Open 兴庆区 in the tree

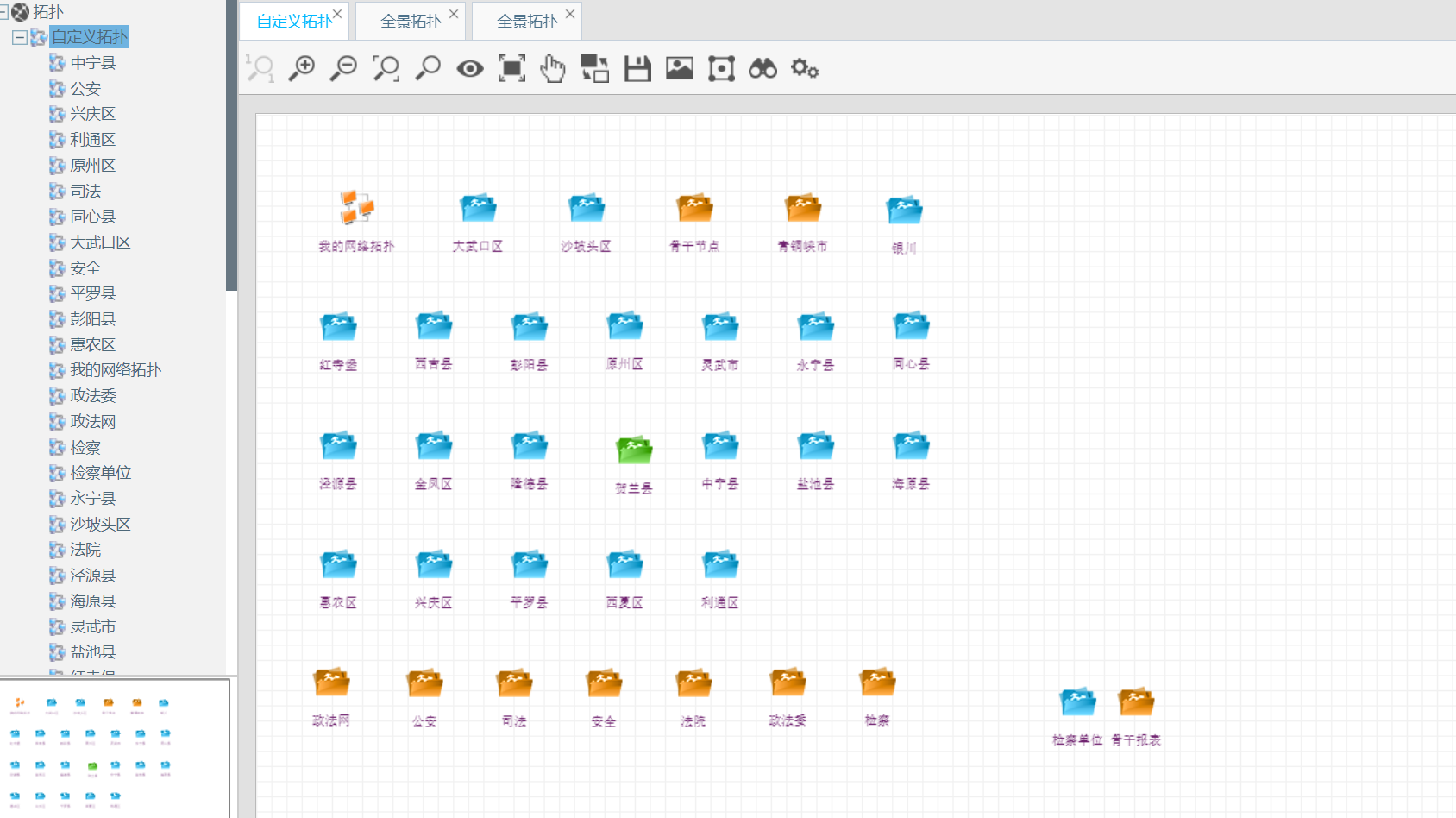tap(93, 114)
